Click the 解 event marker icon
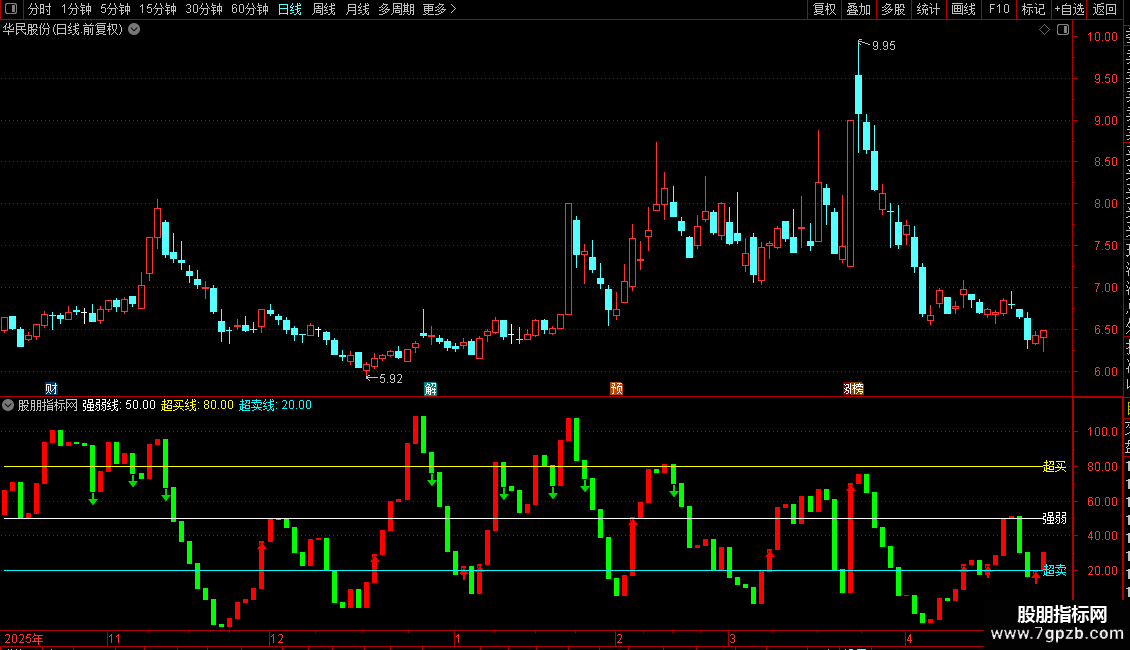Viewport: 1130px width, 650px height. (x=430, y=389)
